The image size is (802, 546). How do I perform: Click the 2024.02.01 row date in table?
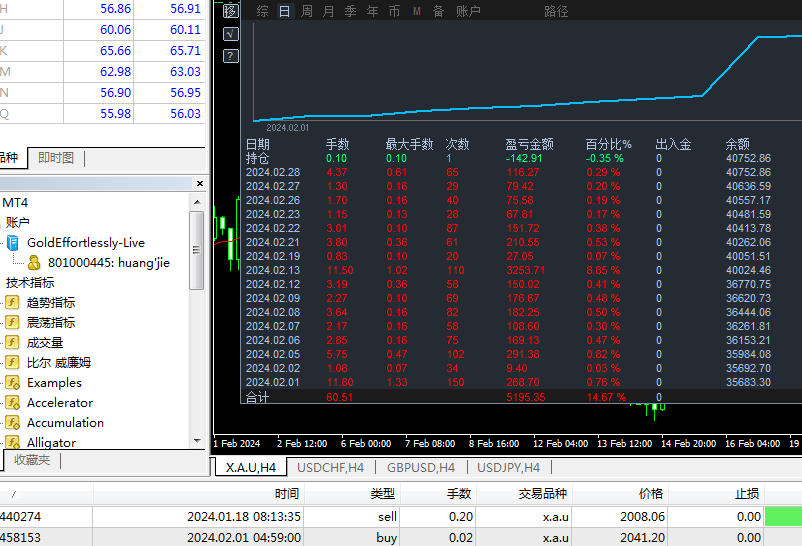[x=273, y=382]
